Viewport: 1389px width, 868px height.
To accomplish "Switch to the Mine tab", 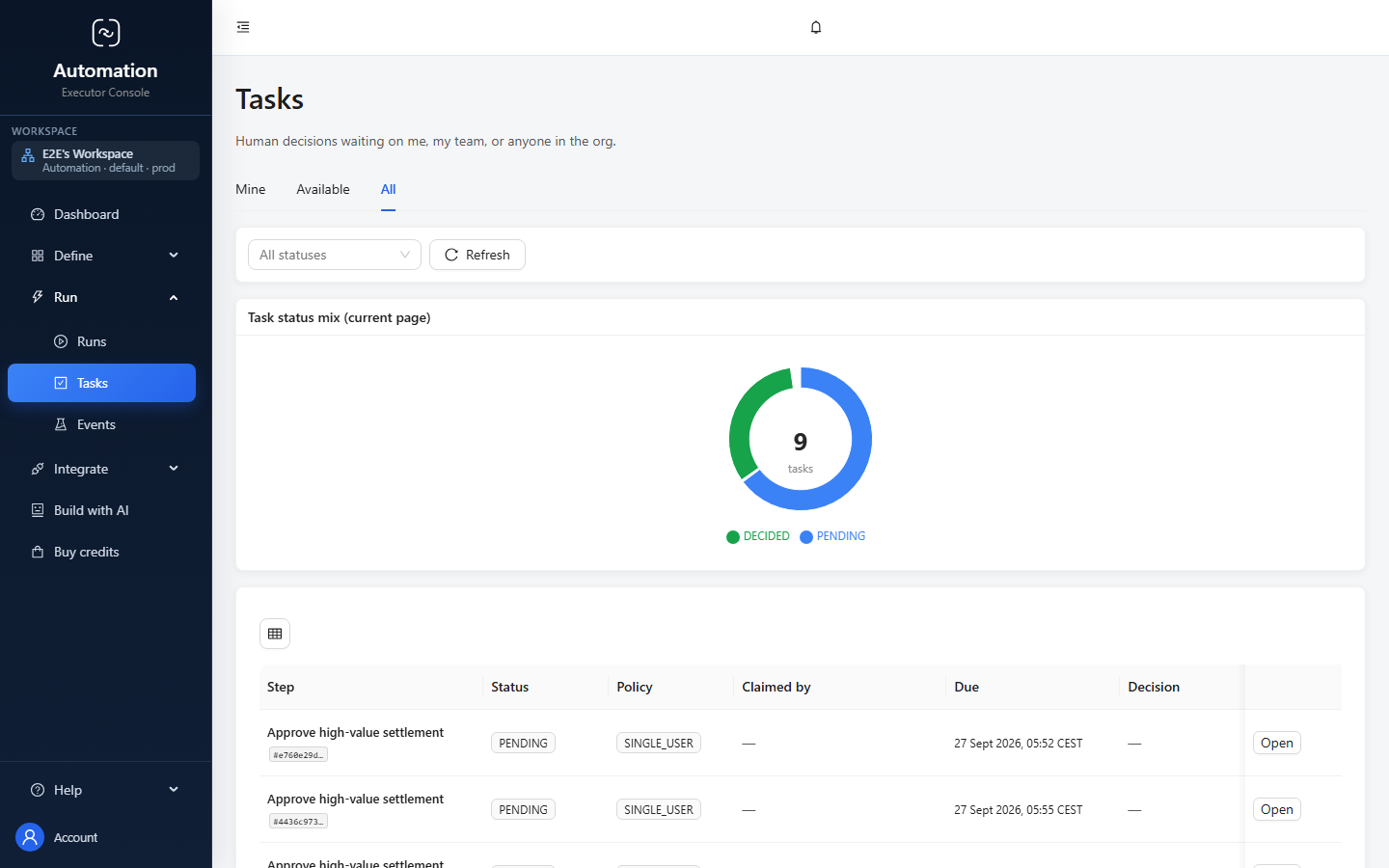I will [251, 189].
